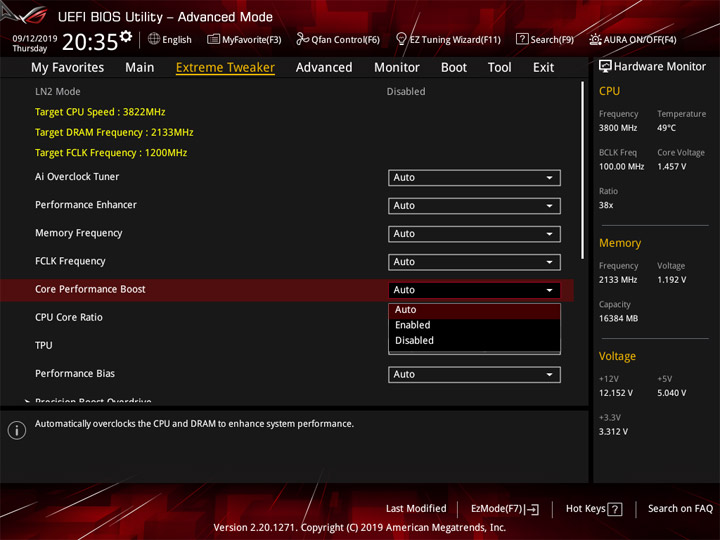Click Target FCLK Frequency : 1200MHz text

(x=111, y=153)
